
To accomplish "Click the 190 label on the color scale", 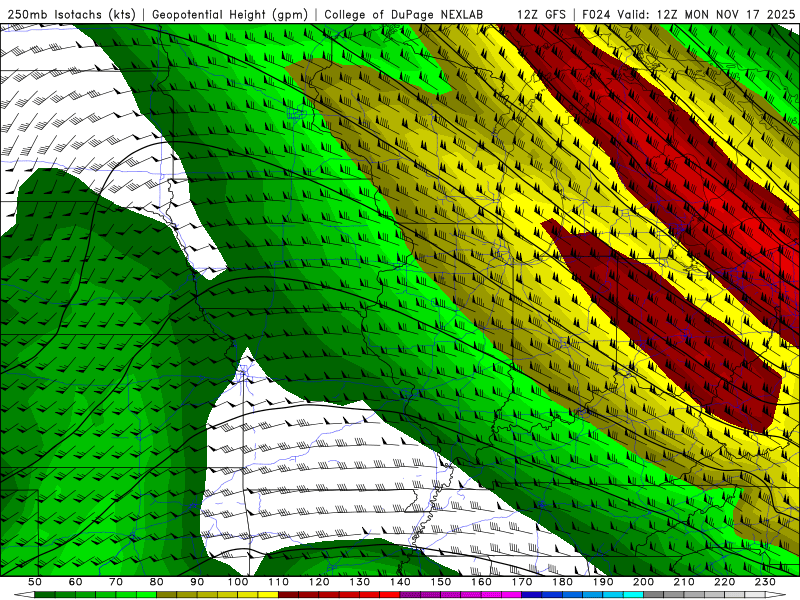I will tap(603, 582).
